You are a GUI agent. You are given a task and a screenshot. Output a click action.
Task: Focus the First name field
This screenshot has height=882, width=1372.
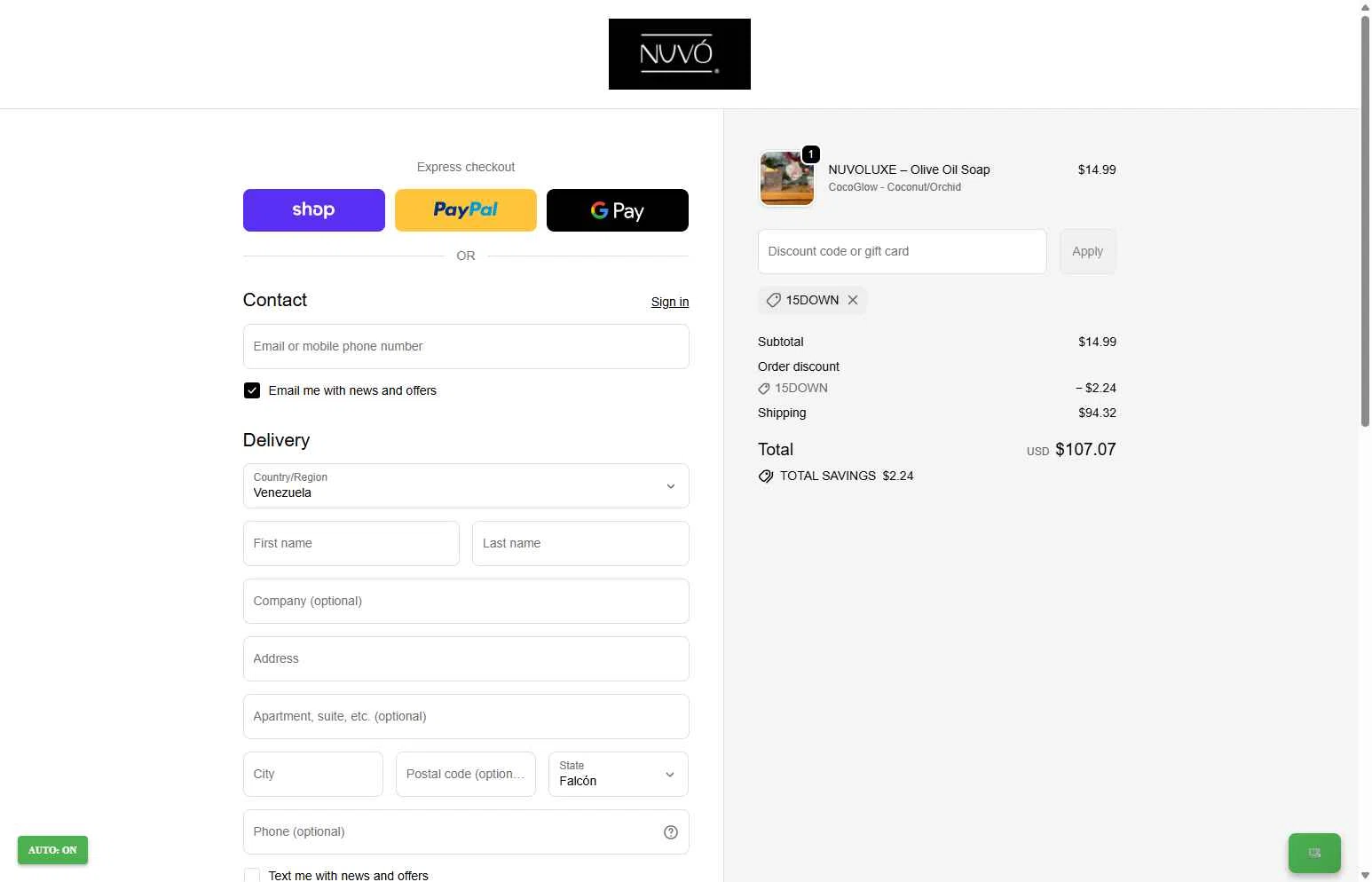point(351,543)
